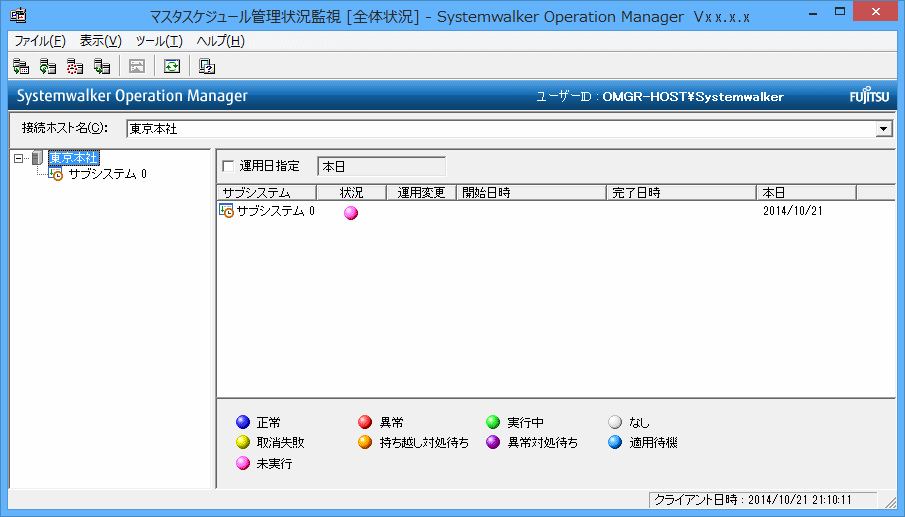This screenshot has width=905, height=517.
Task: Open the 表示(V) menu
Action: point(100,41)
